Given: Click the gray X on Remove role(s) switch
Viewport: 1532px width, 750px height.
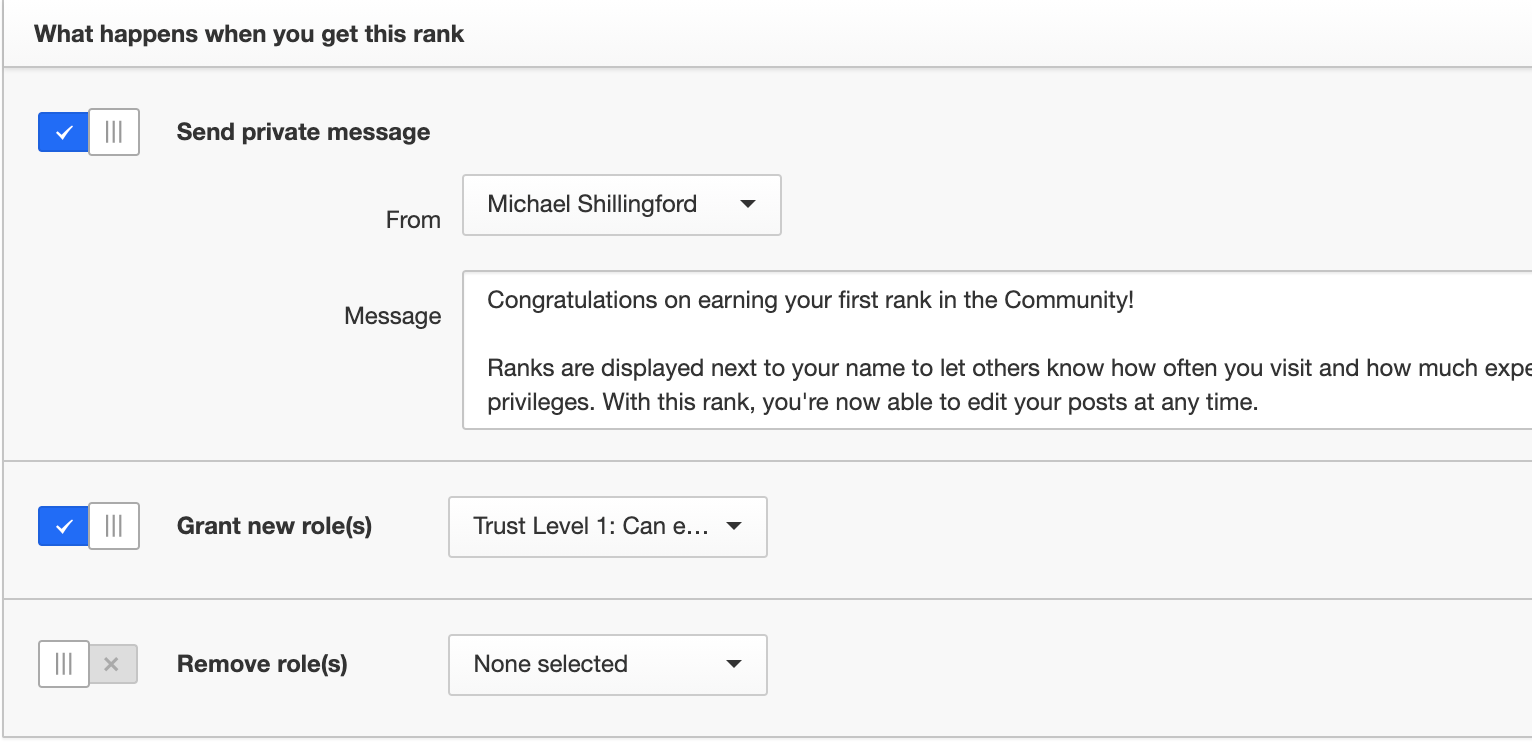Looking at the screenshot, I should point(112,664).
